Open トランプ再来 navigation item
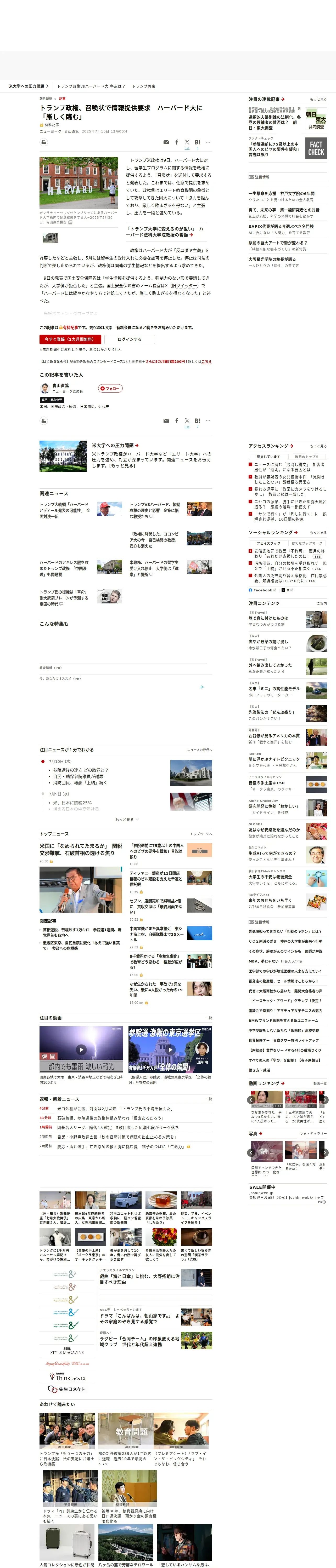 (x=144, y=87)
